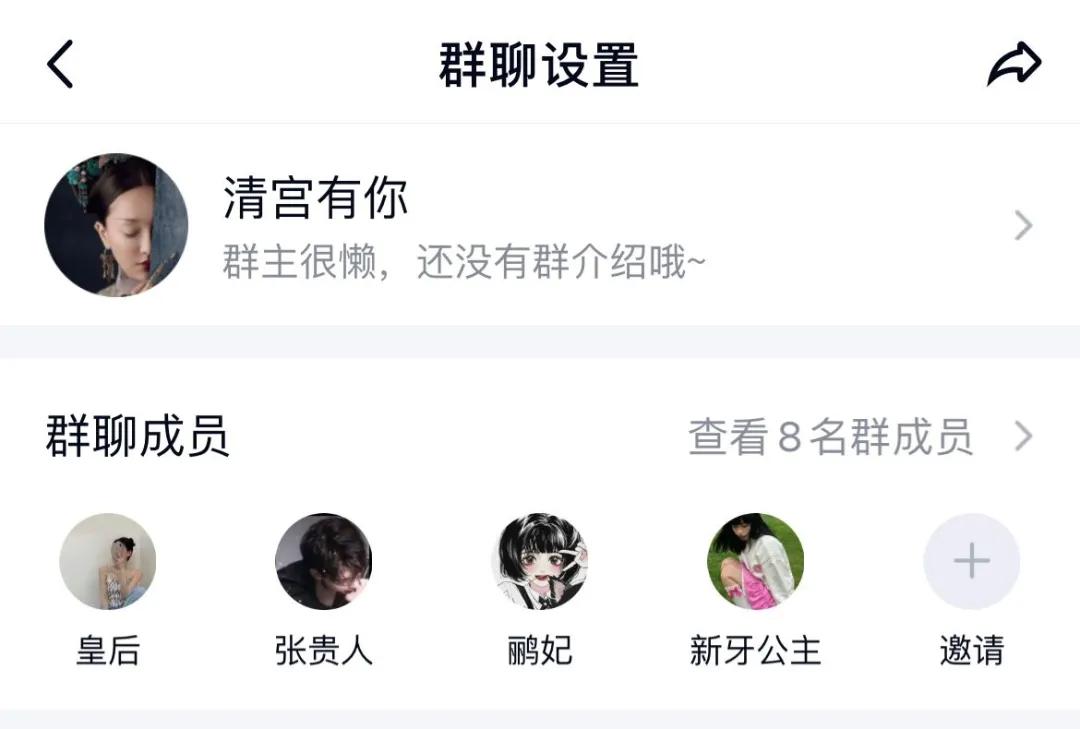Screen dimensions: 1080x729
Task: Tap 新牙公主's profile avatar
Action: coord(756,562)
